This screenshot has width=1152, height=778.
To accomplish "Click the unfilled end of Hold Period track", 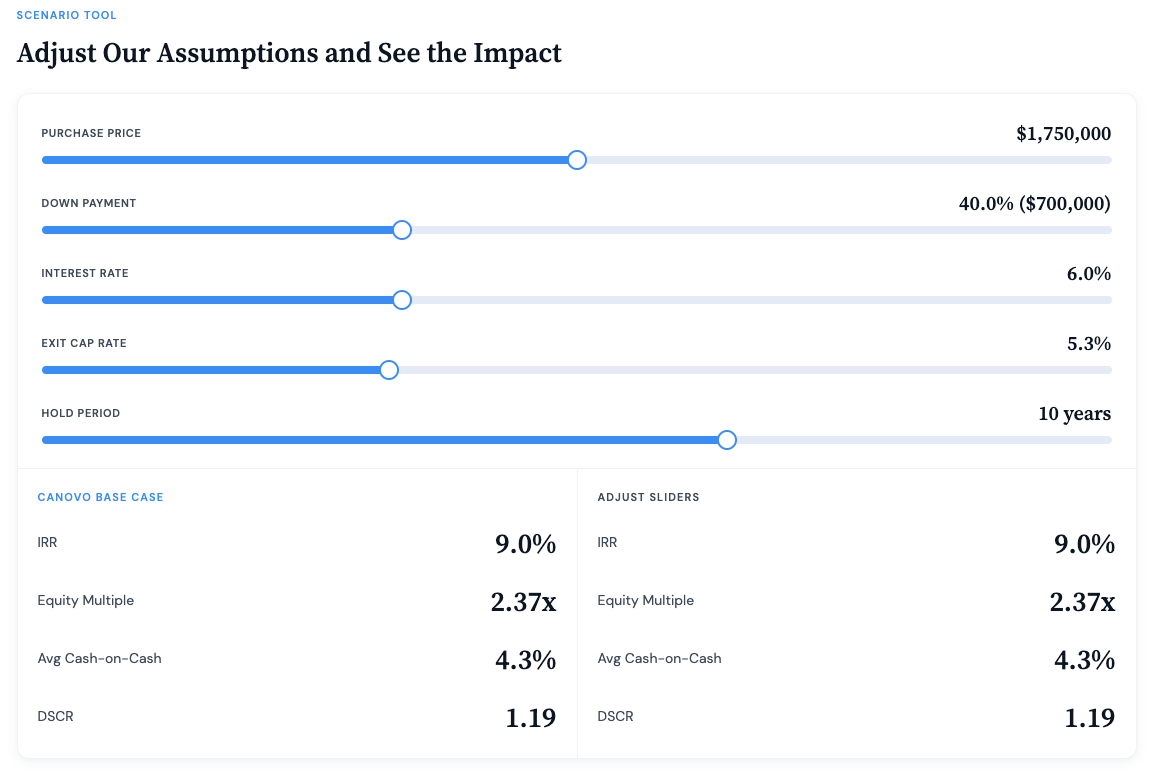I will (1100, 440).
